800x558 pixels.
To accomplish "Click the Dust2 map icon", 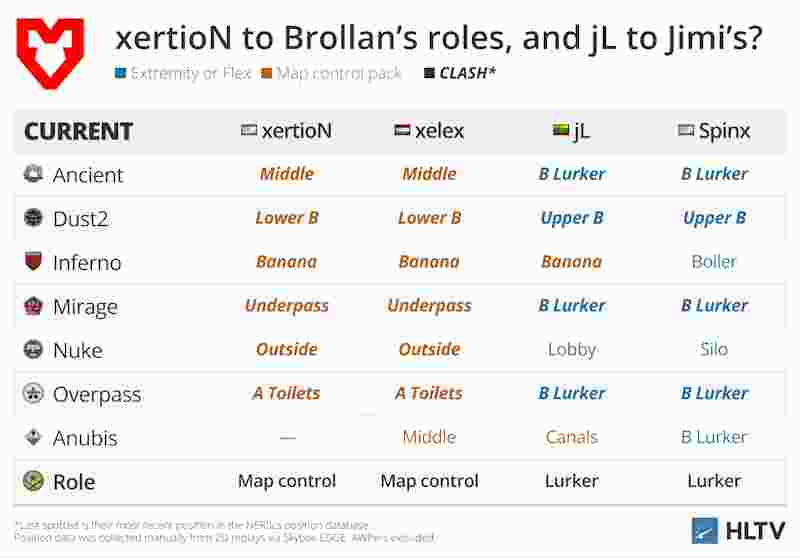I will (34, 218).
